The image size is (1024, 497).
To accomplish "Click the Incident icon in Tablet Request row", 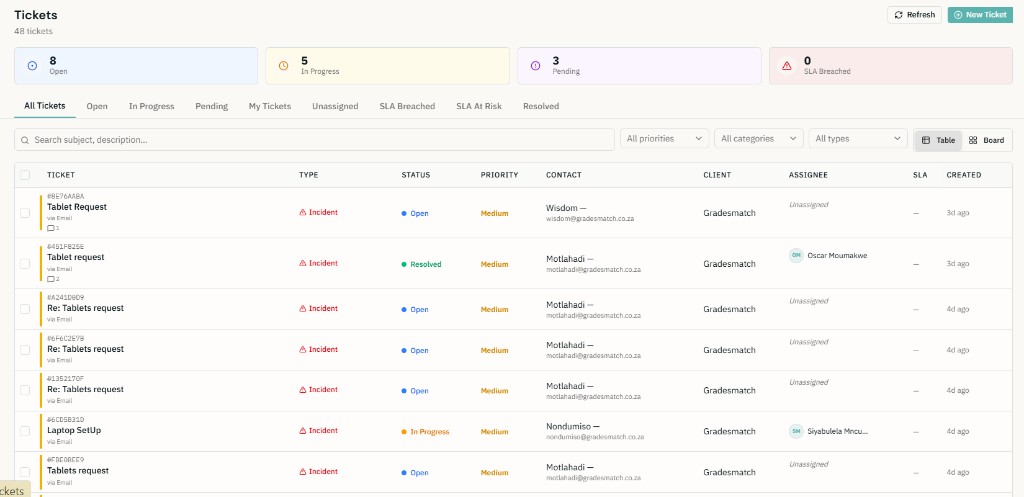I will tap(302, 212).
